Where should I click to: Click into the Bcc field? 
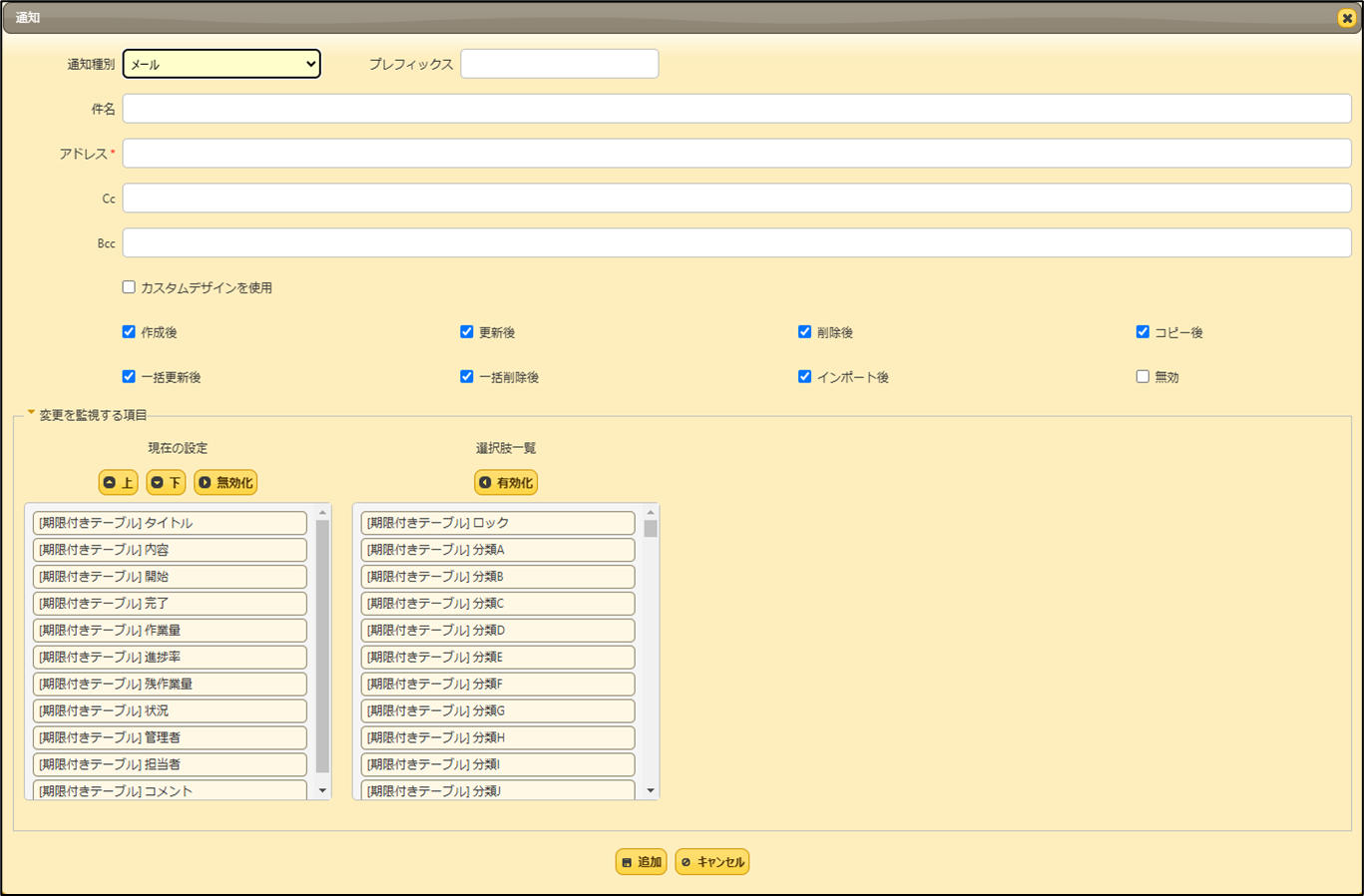pos(736,243)
